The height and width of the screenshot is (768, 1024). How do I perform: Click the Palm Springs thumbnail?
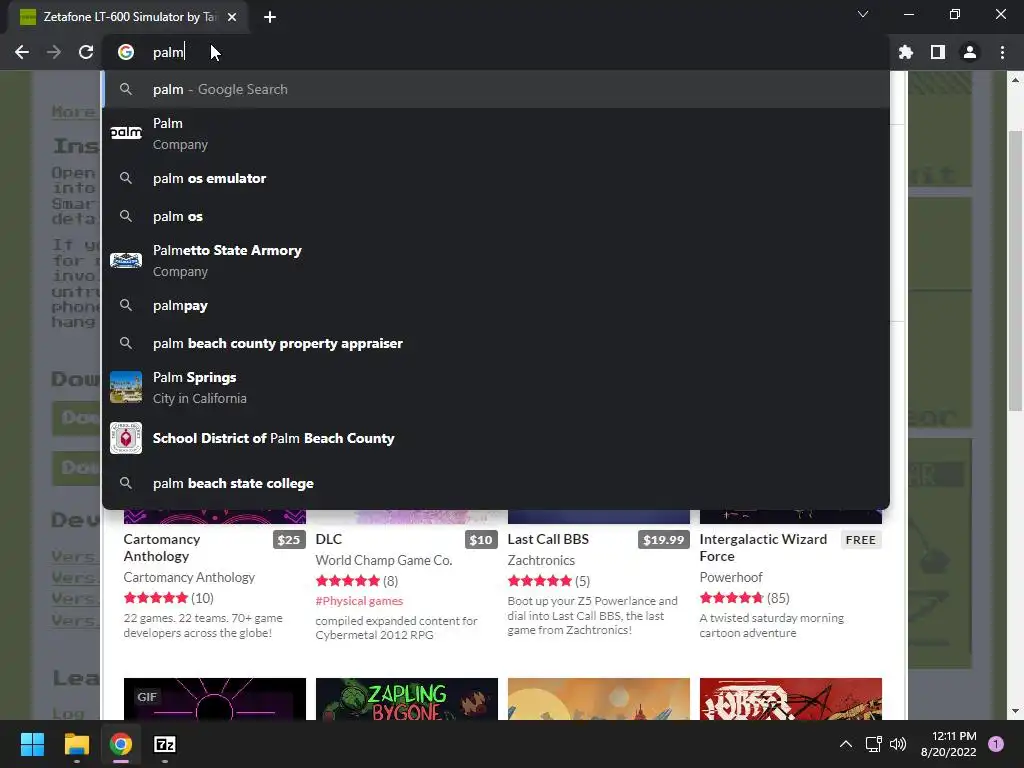click(x=126, y=387)
